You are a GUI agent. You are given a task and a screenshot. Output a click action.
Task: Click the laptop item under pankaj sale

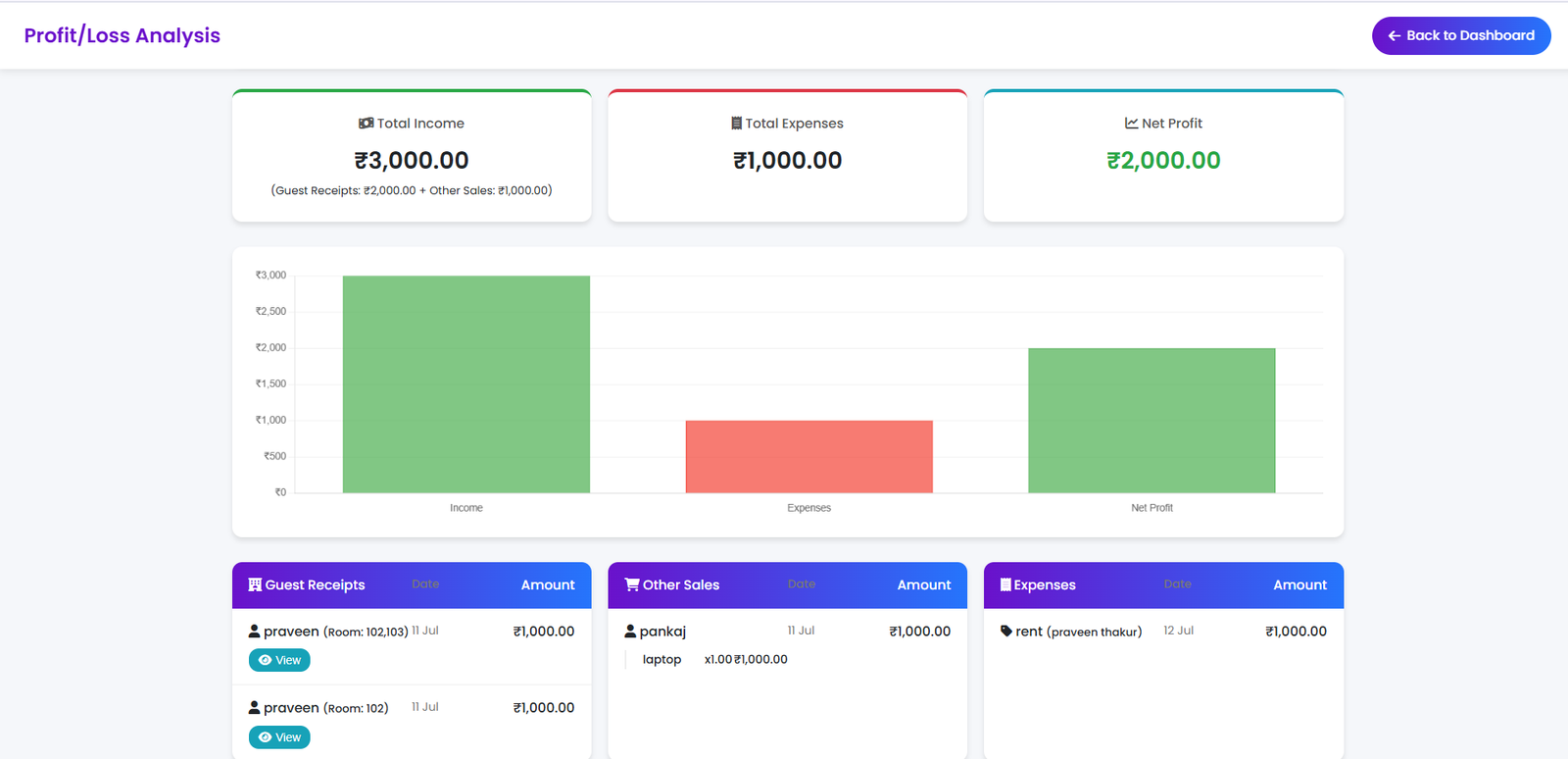tap(661, 660)
